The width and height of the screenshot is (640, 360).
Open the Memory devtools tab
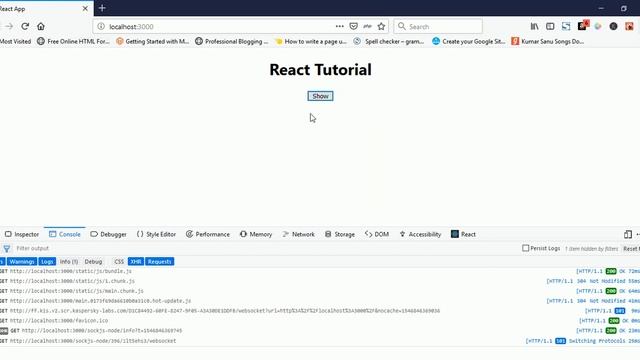click(x=256, y=234)
